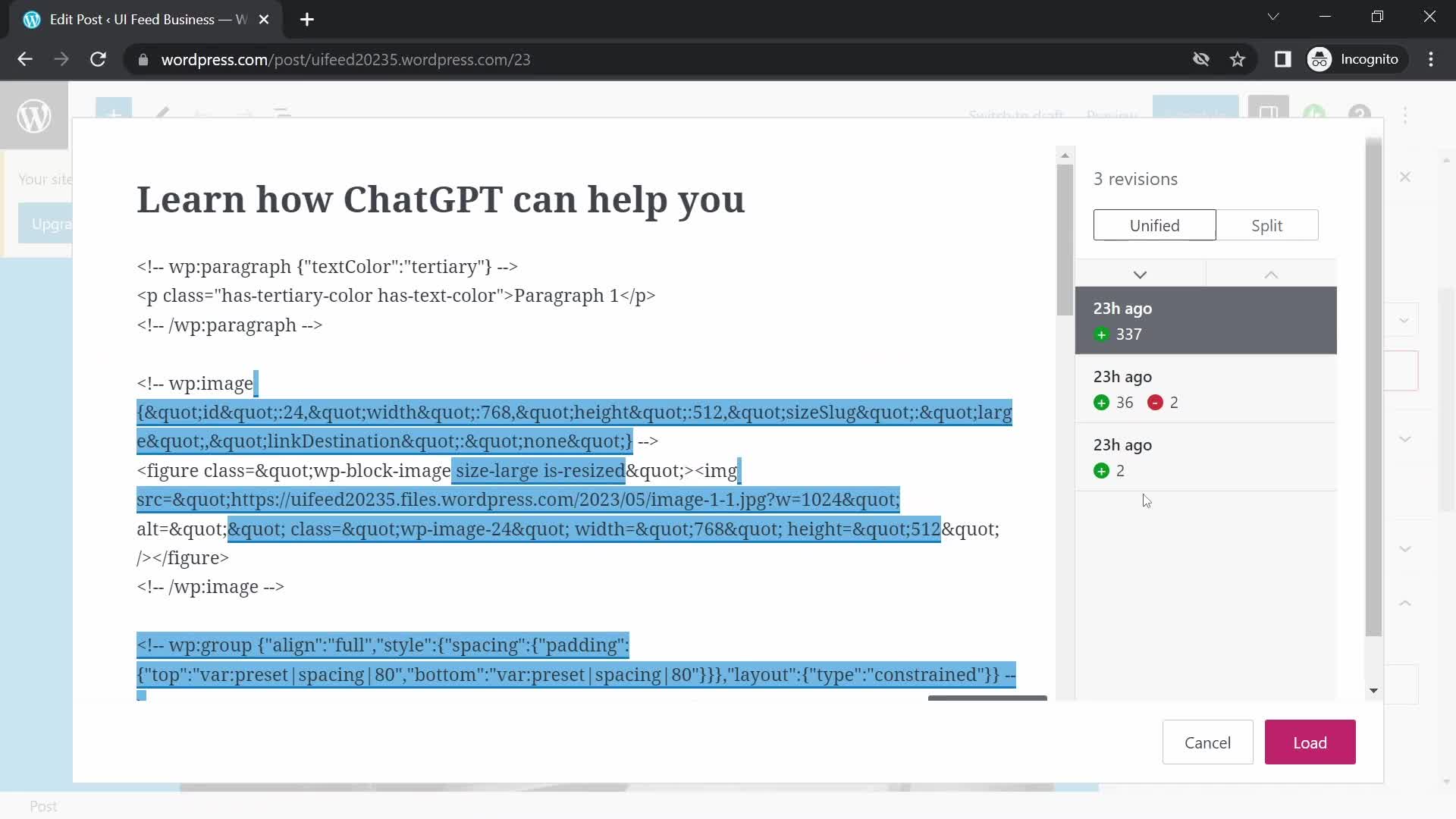The height and width of the screenshot is (819, 1456).
Task: Select the Split diff view toggle
Action: 1267,225
